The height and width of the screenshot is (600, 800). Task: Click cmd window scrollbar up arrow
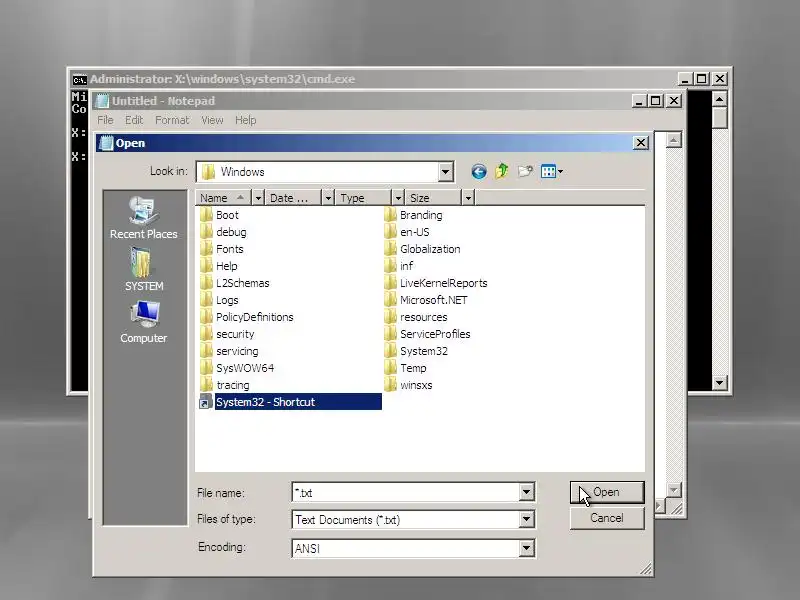pyautogui.click(x=719, y=98)
